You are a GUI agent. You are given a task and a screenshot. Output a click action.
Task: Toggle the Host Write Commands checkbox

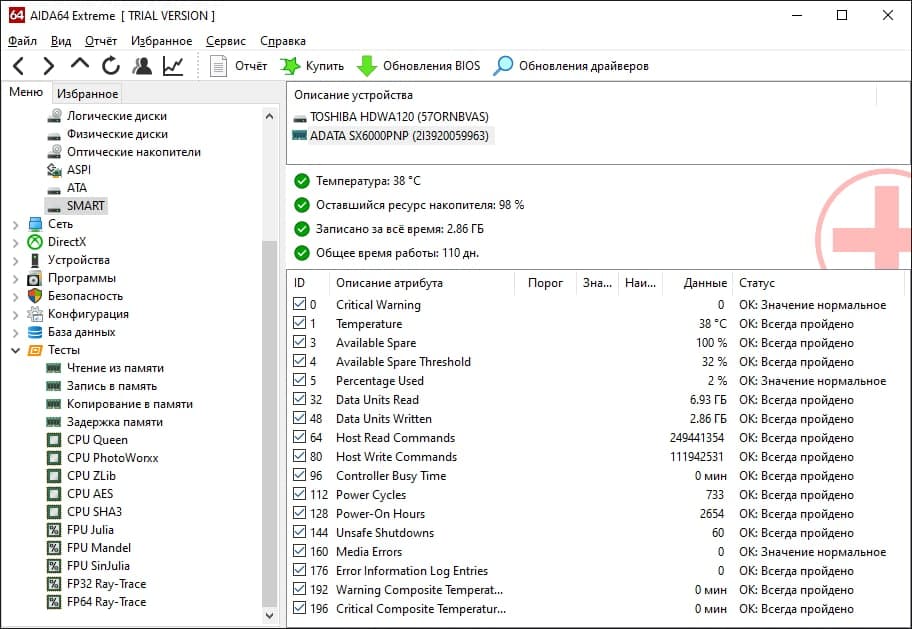(x=300, y=456)
